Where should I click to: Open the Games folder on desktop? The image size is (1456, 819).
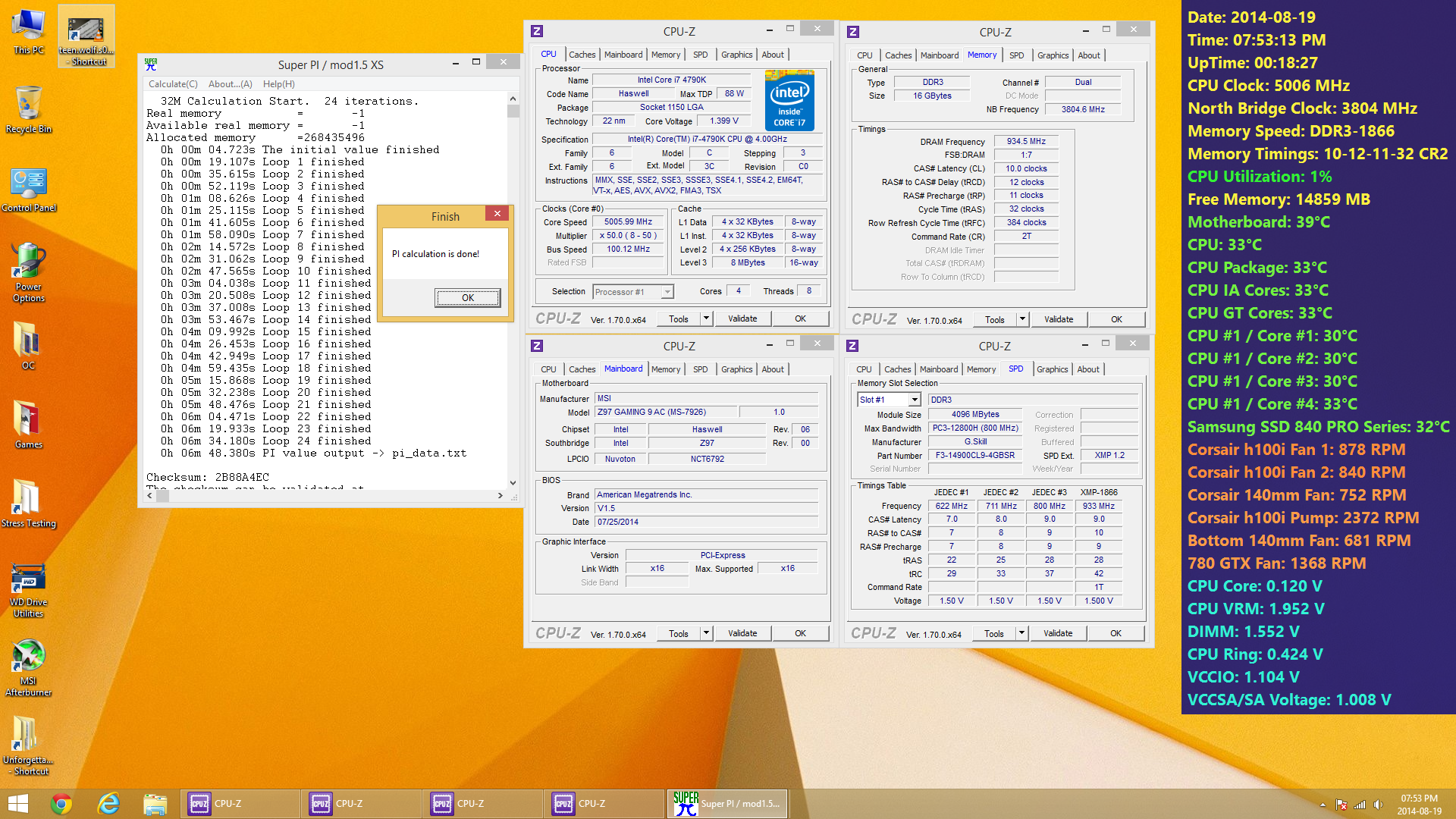pyautogui.click(x=28, y=425)
